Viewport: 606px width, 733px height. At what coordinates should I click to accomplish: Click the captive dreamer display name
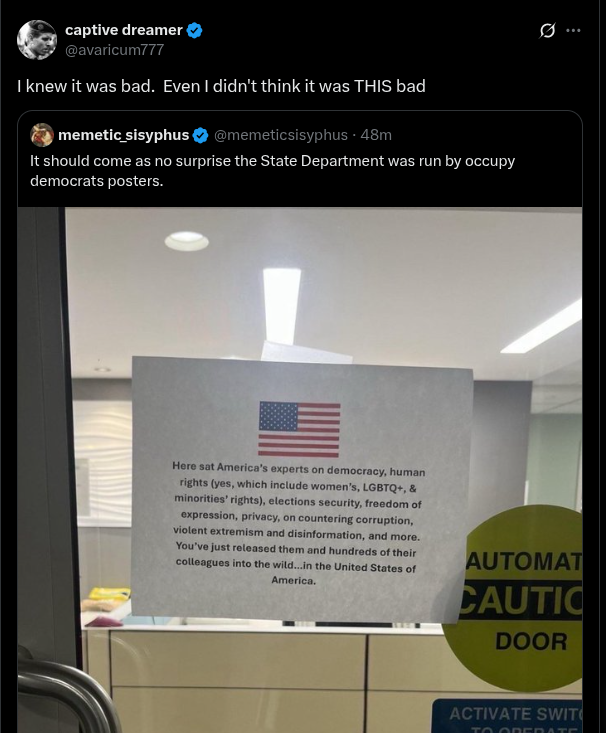(x=123, y=30)
